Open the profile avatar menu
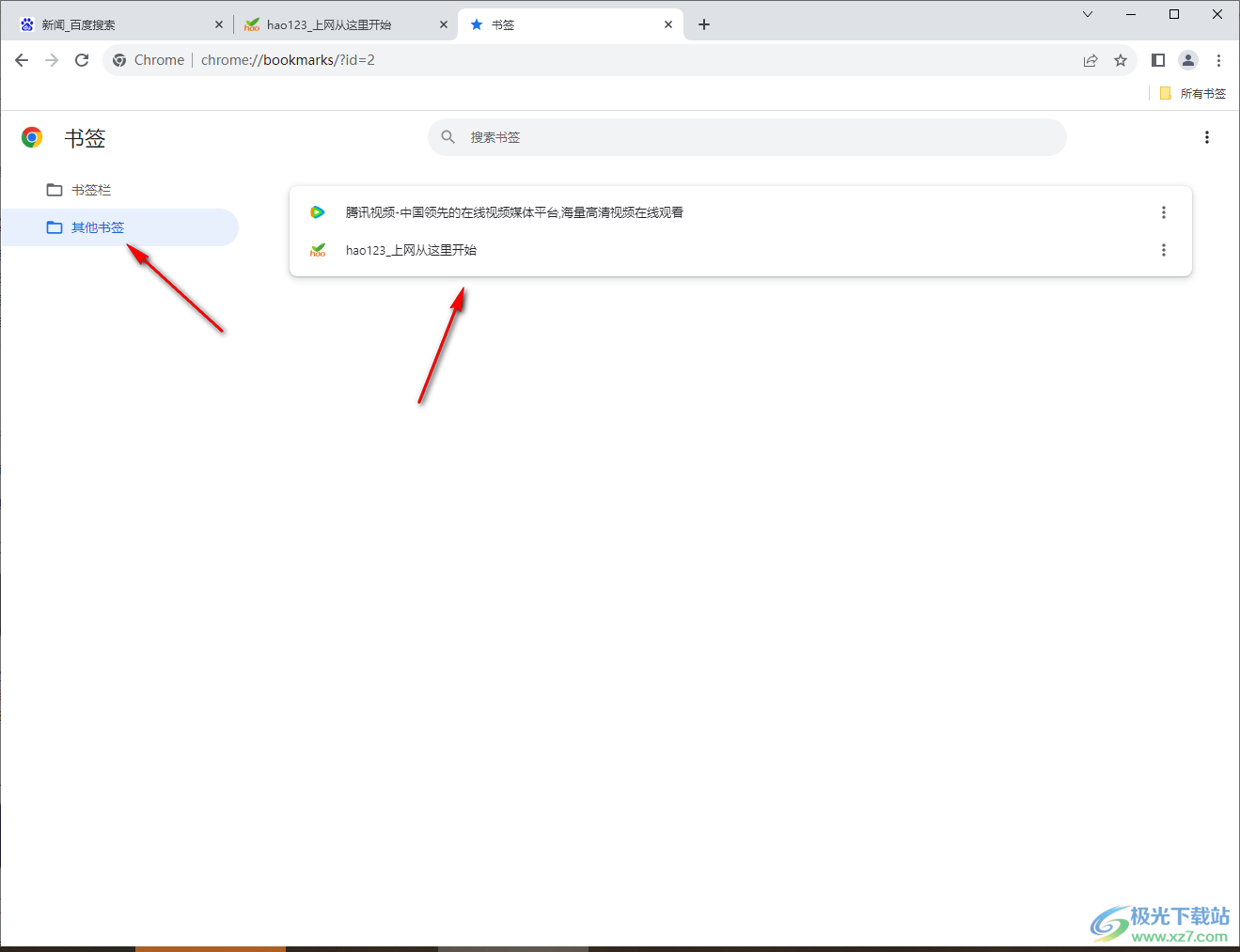This screenshot has height=952, width=1240. 1188,60
